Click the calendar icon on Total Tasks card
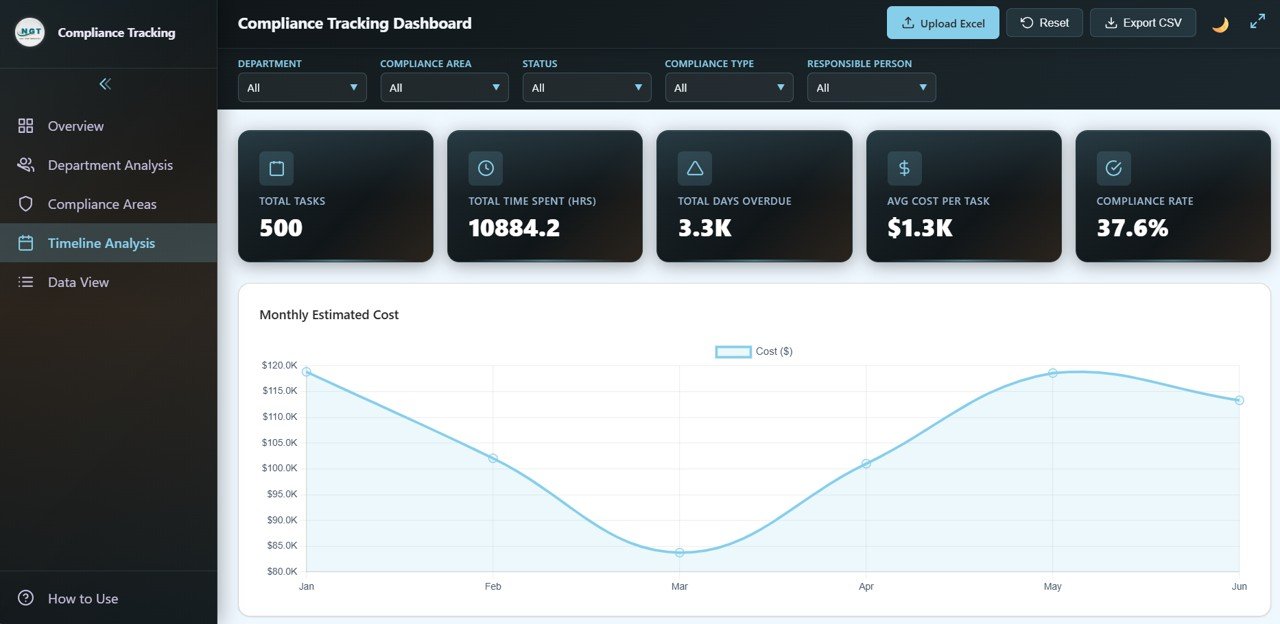Image resolution: width=1280 pixels, height=624 pixels. 276,168
